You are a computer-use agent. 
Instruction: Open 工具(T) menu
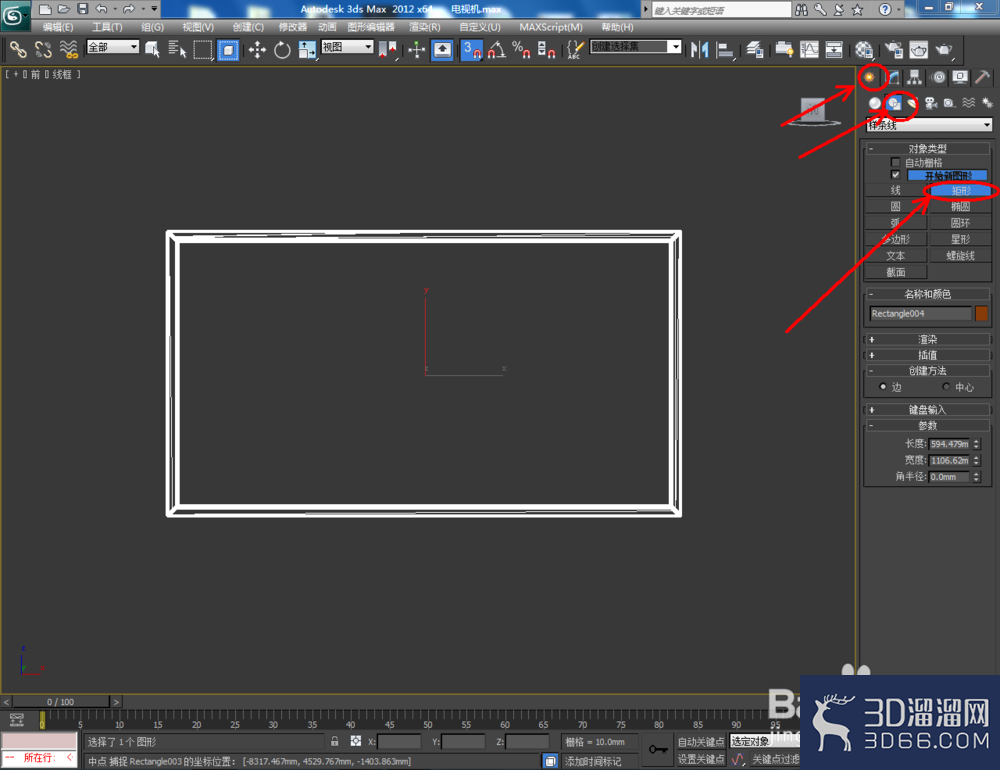pos(107,27)
